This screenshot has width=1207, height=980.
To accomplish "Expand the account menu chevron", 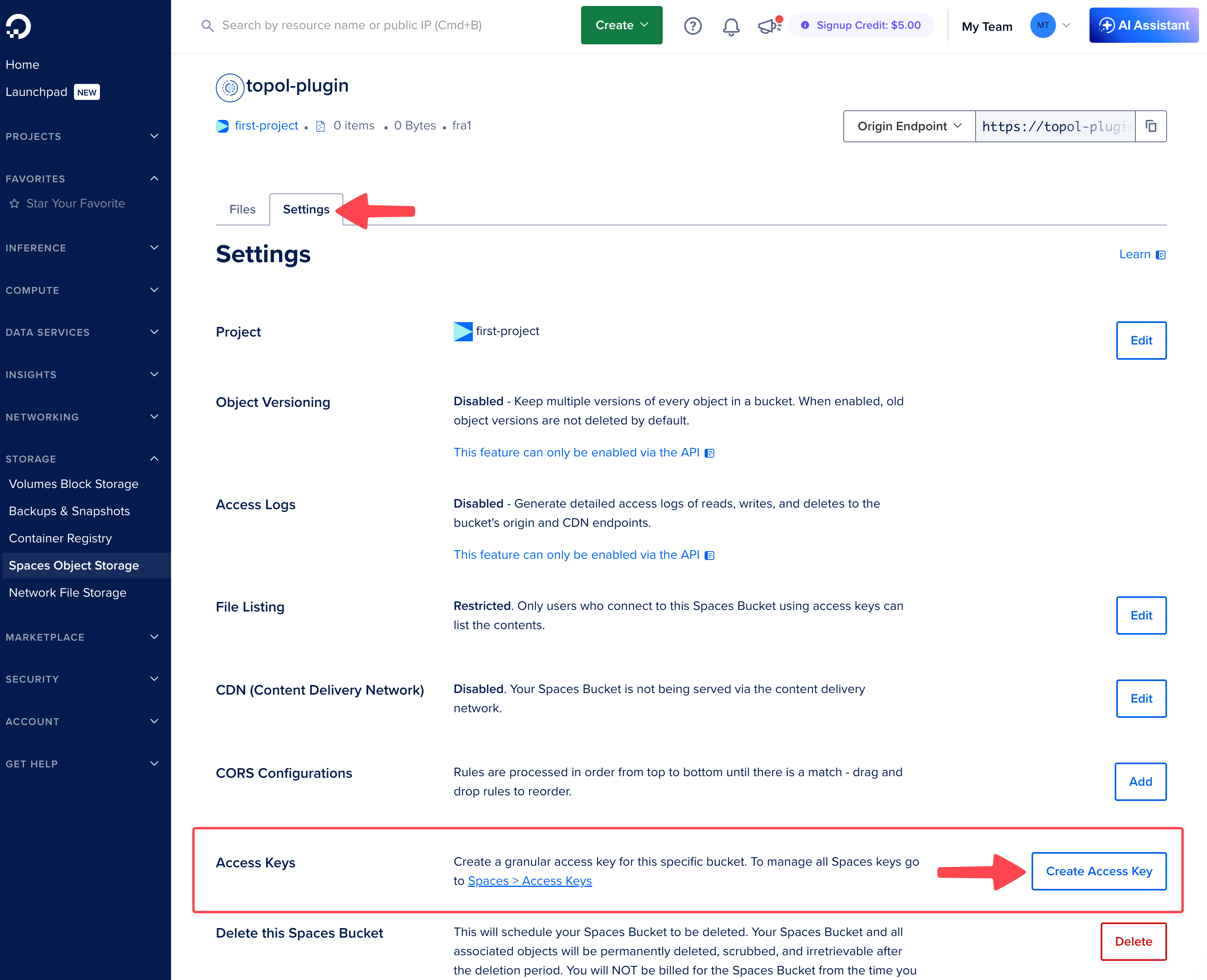I will 1066,26.
